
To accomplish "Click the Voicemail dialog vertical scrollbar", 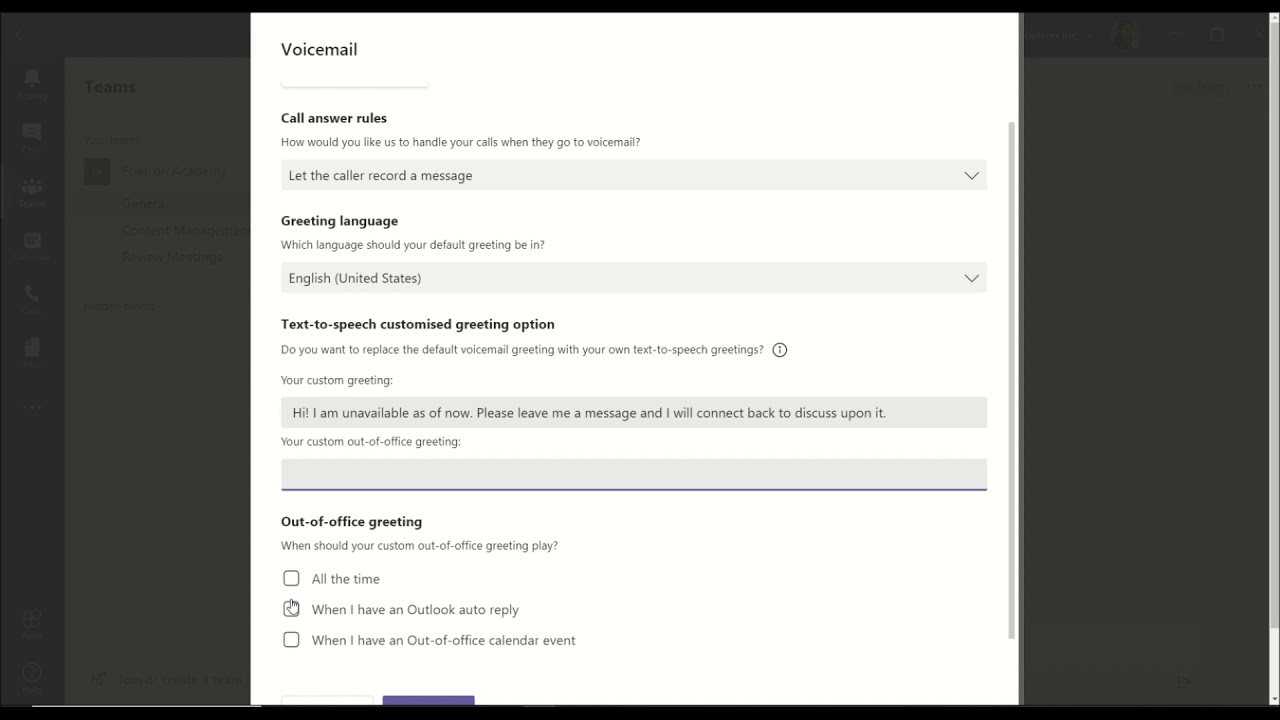I will pyautogui.click(x=1011, y=380).
